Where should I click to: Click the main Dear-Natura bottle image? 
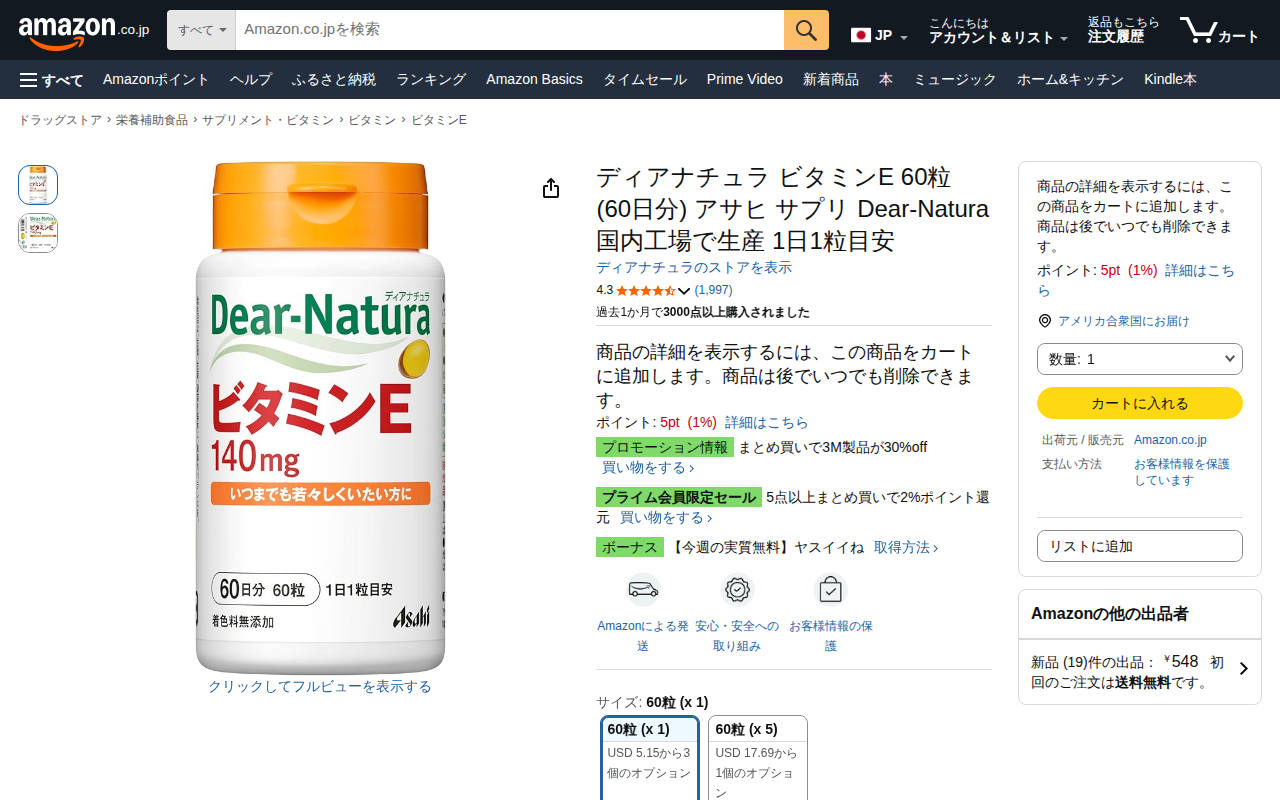[x=320, y=418]
